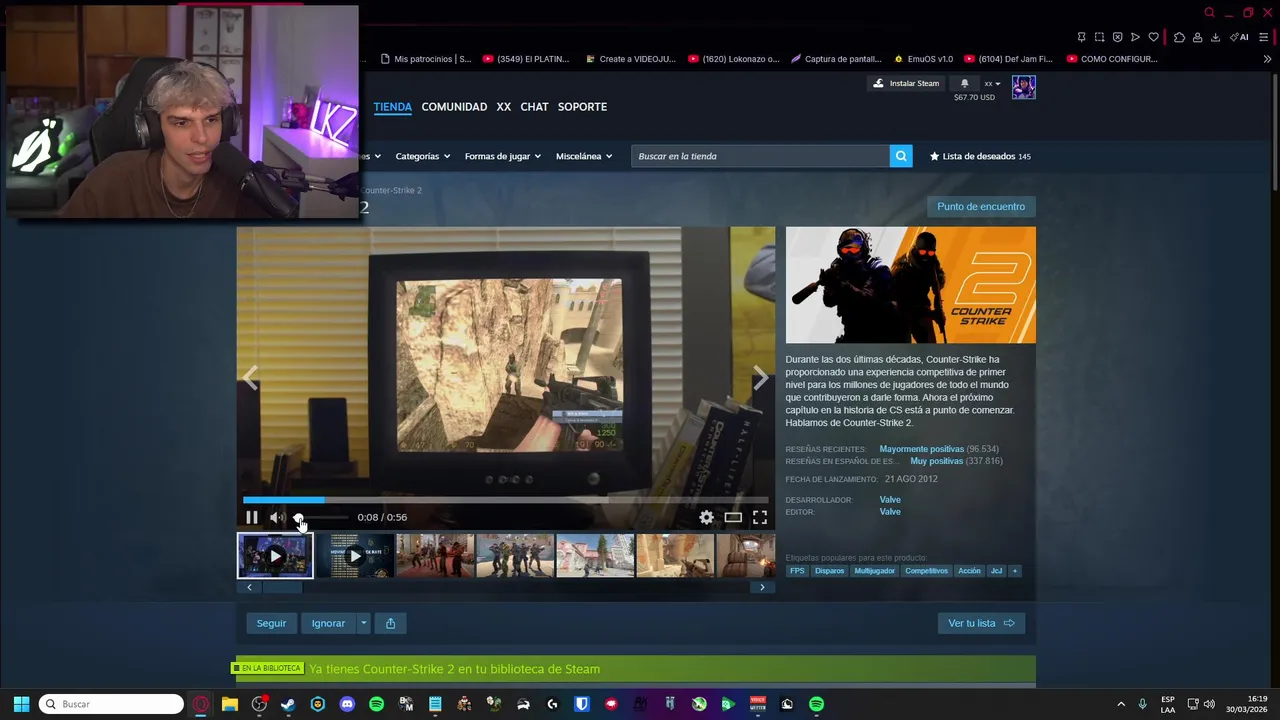This screenshot has height=720, width=1280.
Task: Go to previous media with left arrow
Action: point(250,377)
